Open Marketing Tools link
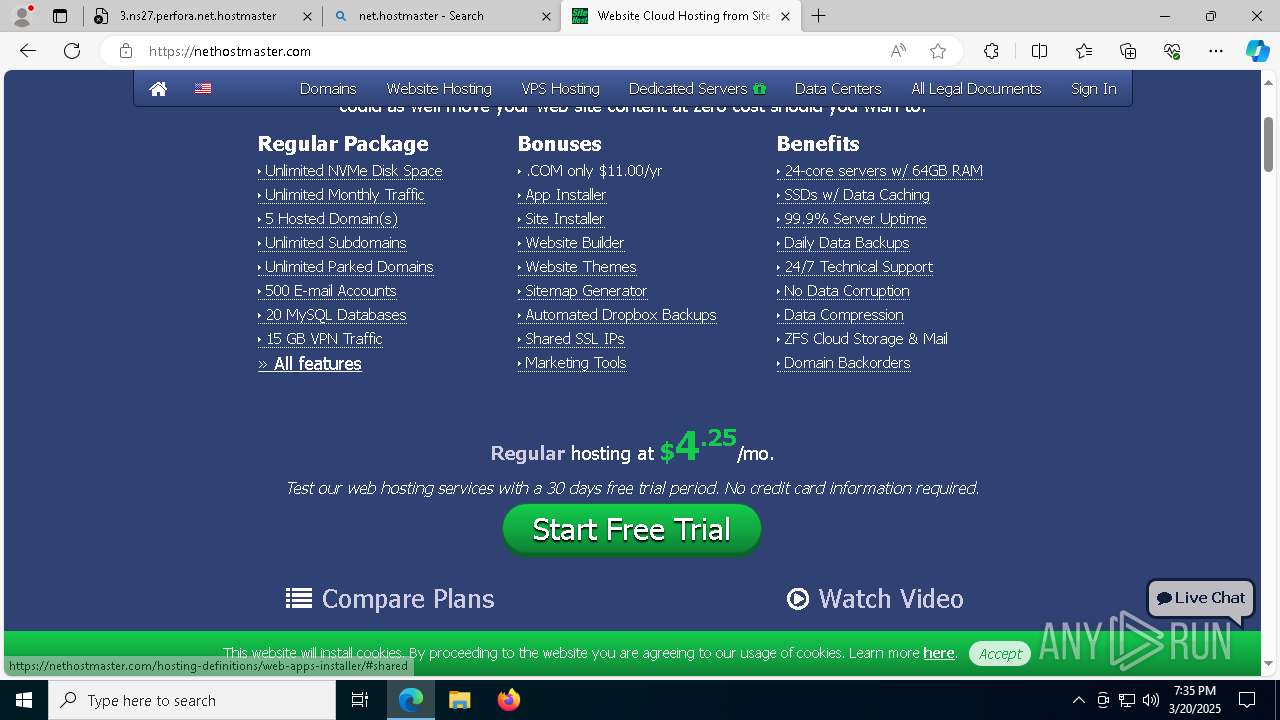The height and width of the screenshot is (720, 1280). click(576, 363)
